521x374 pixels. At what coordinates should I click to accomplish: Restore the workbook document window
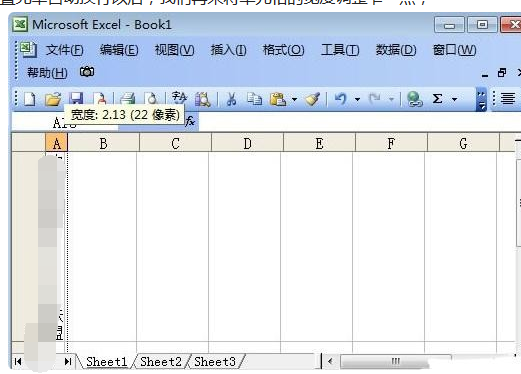click(x=502, y=72)
